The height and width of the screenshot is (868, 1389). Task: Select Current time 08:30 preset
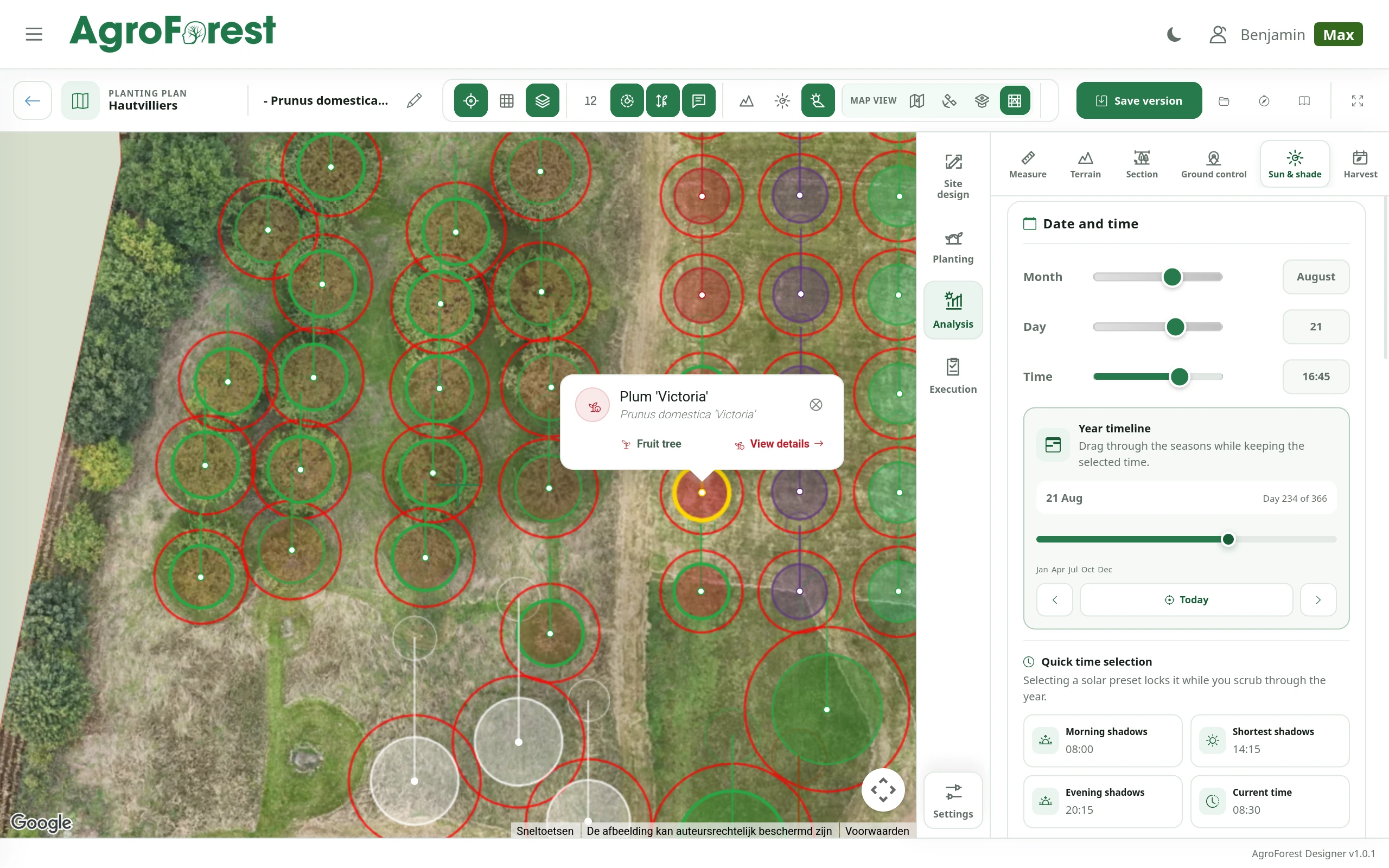click(x=1270, y=801)
